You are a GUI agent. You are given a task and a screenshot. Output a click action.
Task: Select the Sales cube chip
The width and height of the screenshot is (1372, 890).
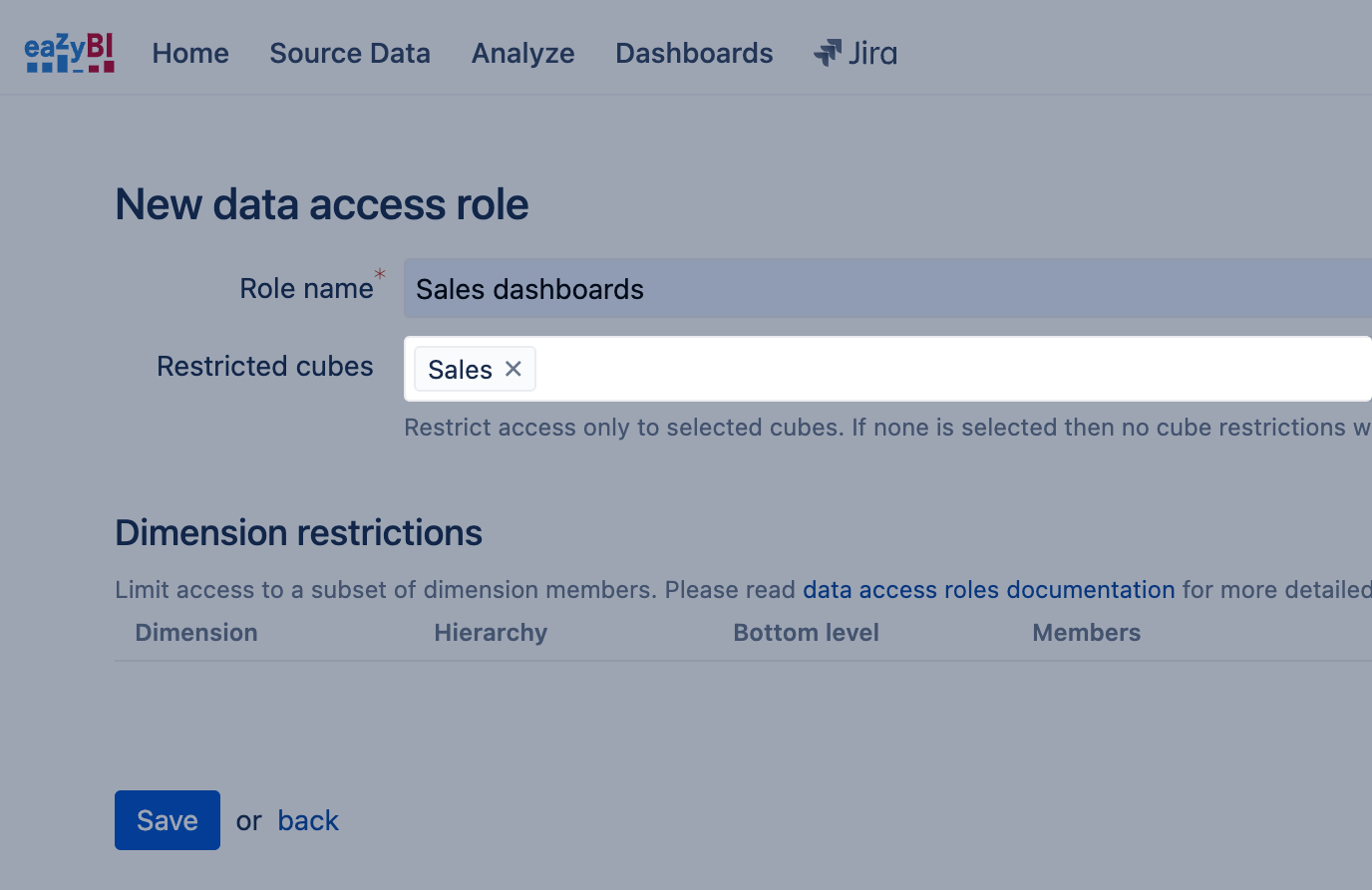(460, 370)
